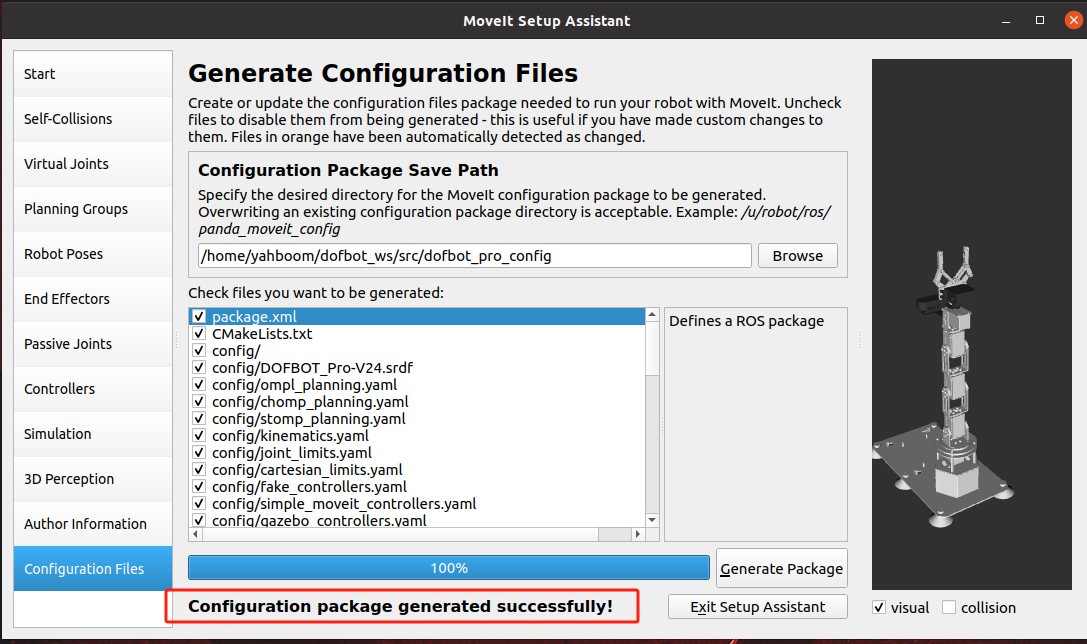Click Generate Package button
This screenshot has width=1087, height=644.
point(781,568)
